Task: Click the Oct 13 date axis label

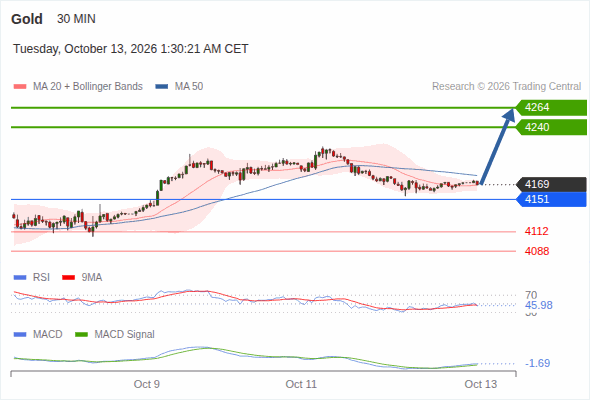Action: click(481, 384)
